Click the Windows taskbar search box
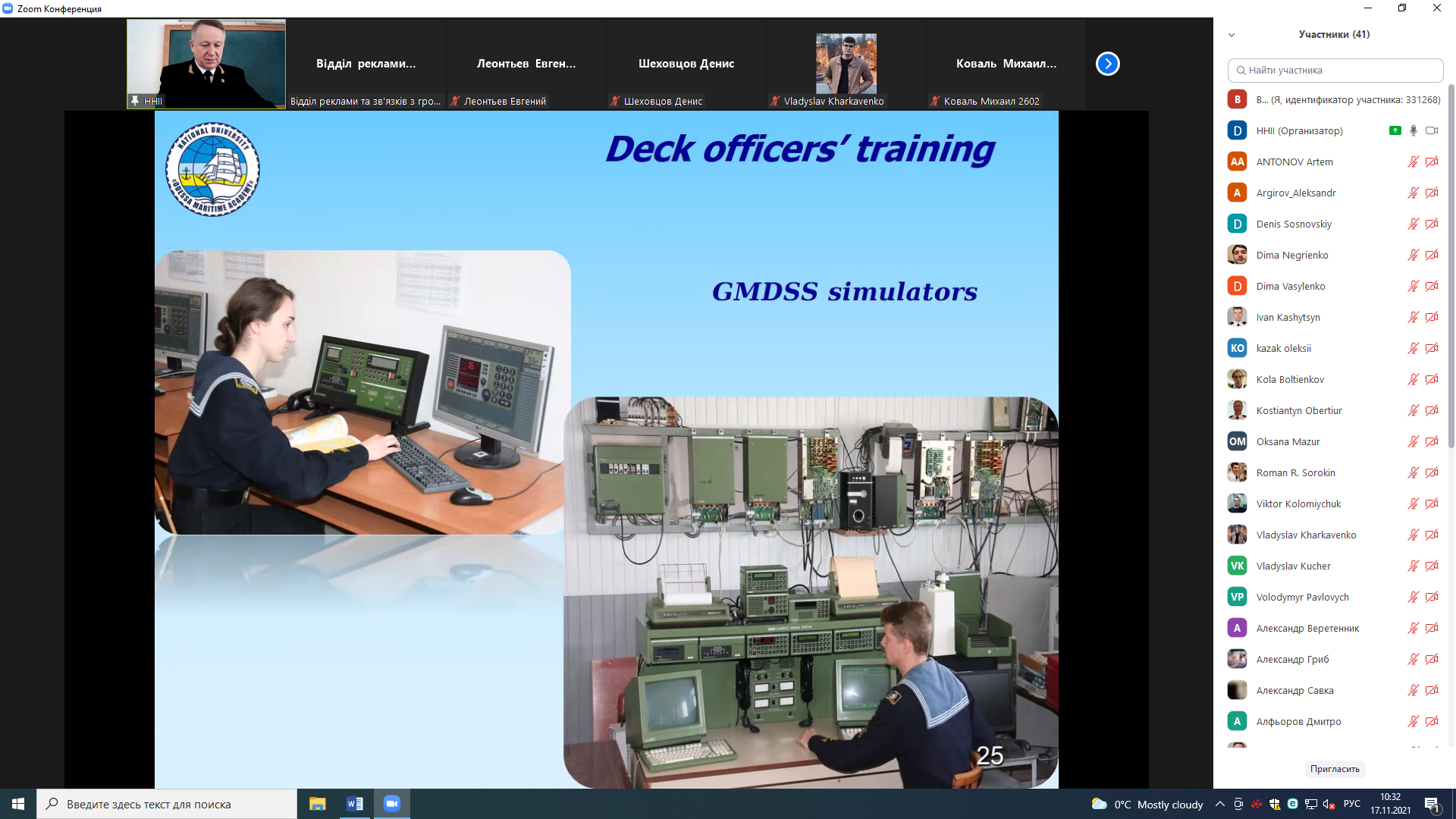 tap(167, 804)
